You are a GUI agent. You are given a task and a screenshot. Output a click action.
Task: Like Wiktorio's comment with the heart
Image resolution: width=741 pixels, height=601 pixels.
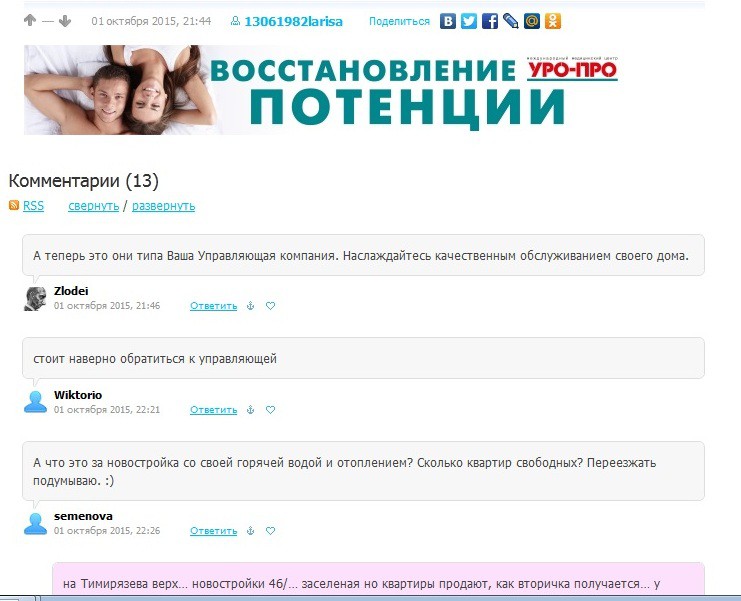[x=270, y=410]
